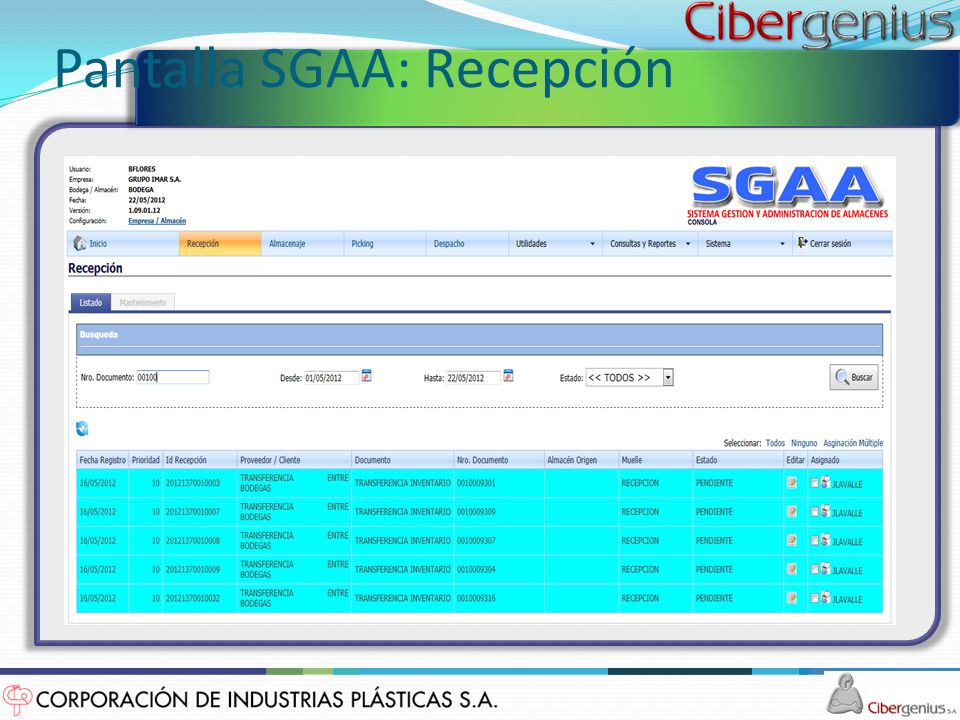Select all rows with Todos link
The image size is (960, 720).
[x=775, y=443]
